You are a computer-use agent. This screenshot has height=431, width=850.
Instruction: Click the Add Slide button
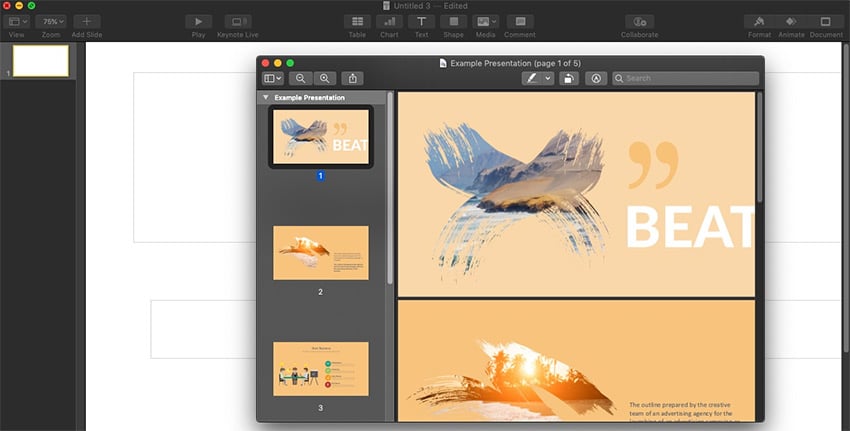(x=86, y=21)
